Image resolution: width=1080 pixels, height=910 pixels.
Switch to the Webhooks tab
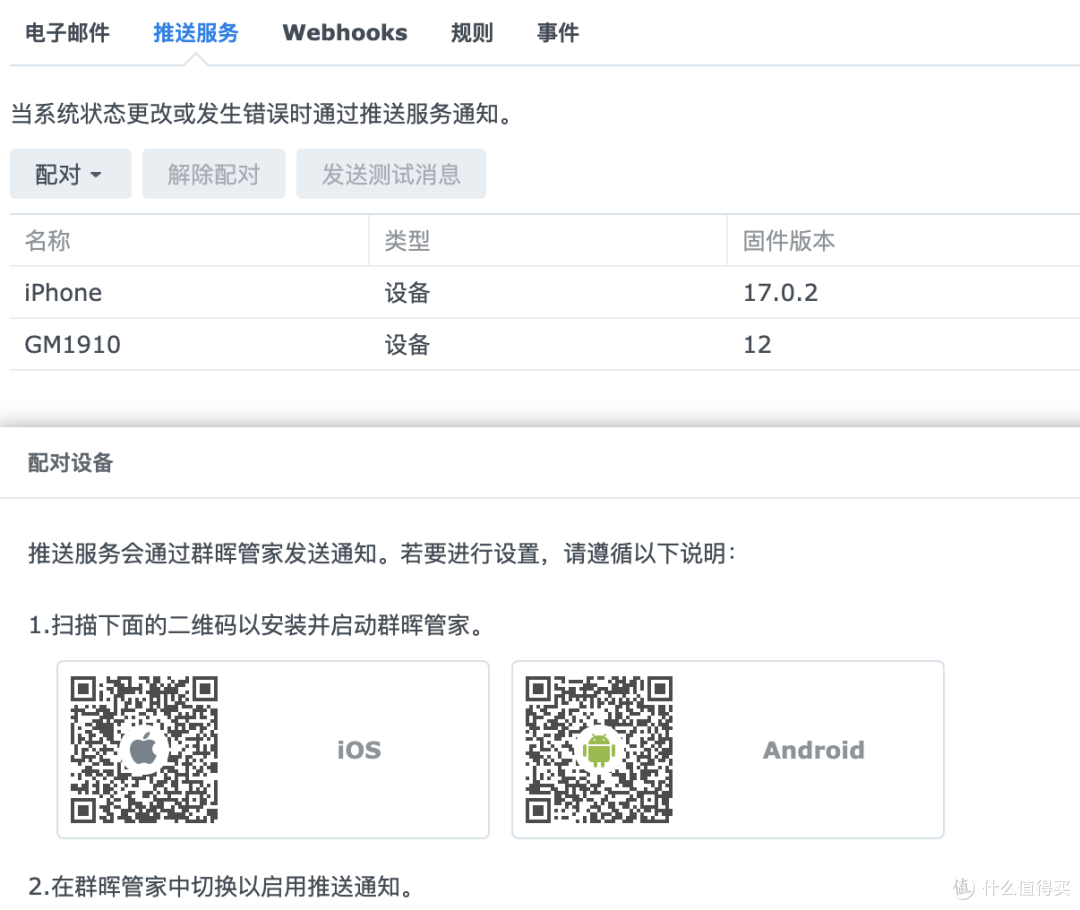pyautogui.click(x=344, y=32)
